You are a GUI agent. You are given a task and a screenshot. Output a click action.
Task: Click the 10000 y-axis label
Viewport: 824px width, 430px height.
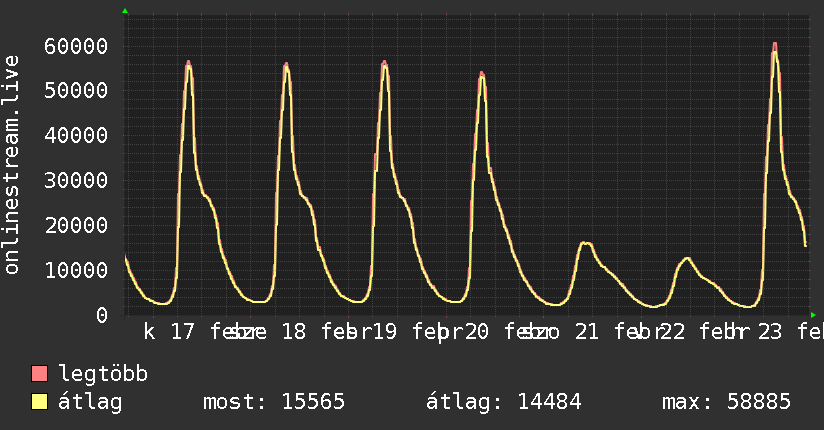click(x=76, y=270)
